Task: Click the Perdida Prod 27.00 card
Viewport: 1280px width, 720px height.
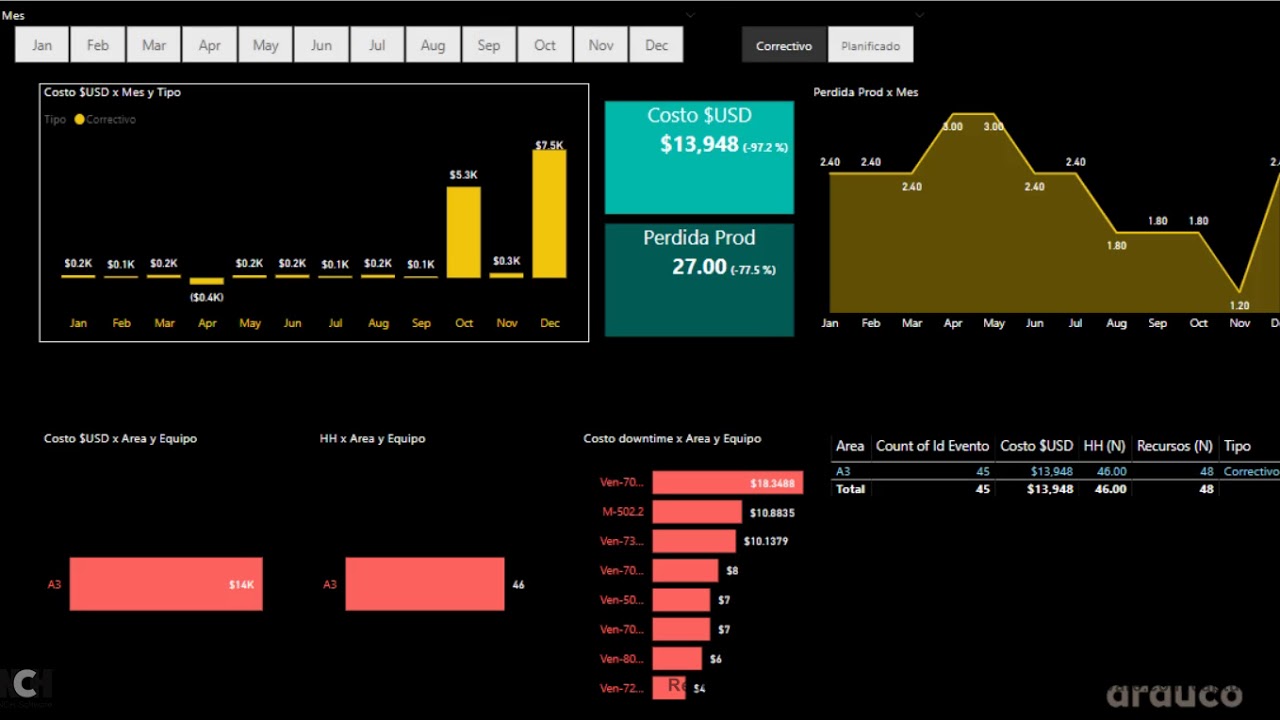Action: [x=699, y=280]
